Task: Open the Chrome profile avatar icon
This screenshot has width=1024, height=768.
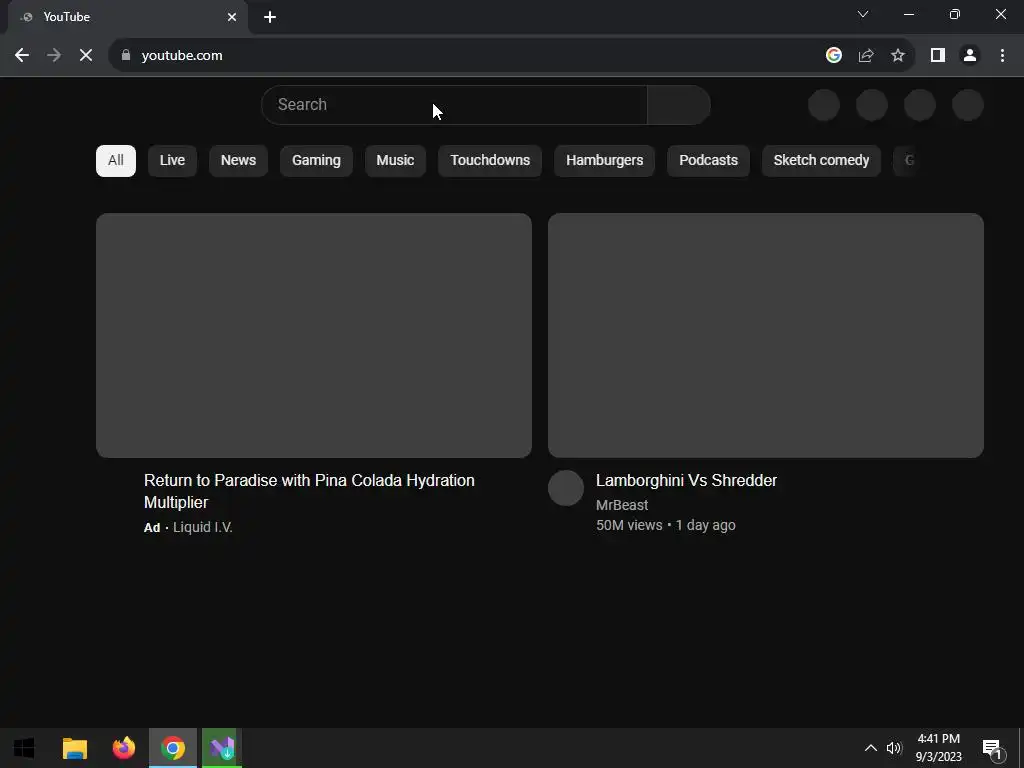Action: click(970, 56)
